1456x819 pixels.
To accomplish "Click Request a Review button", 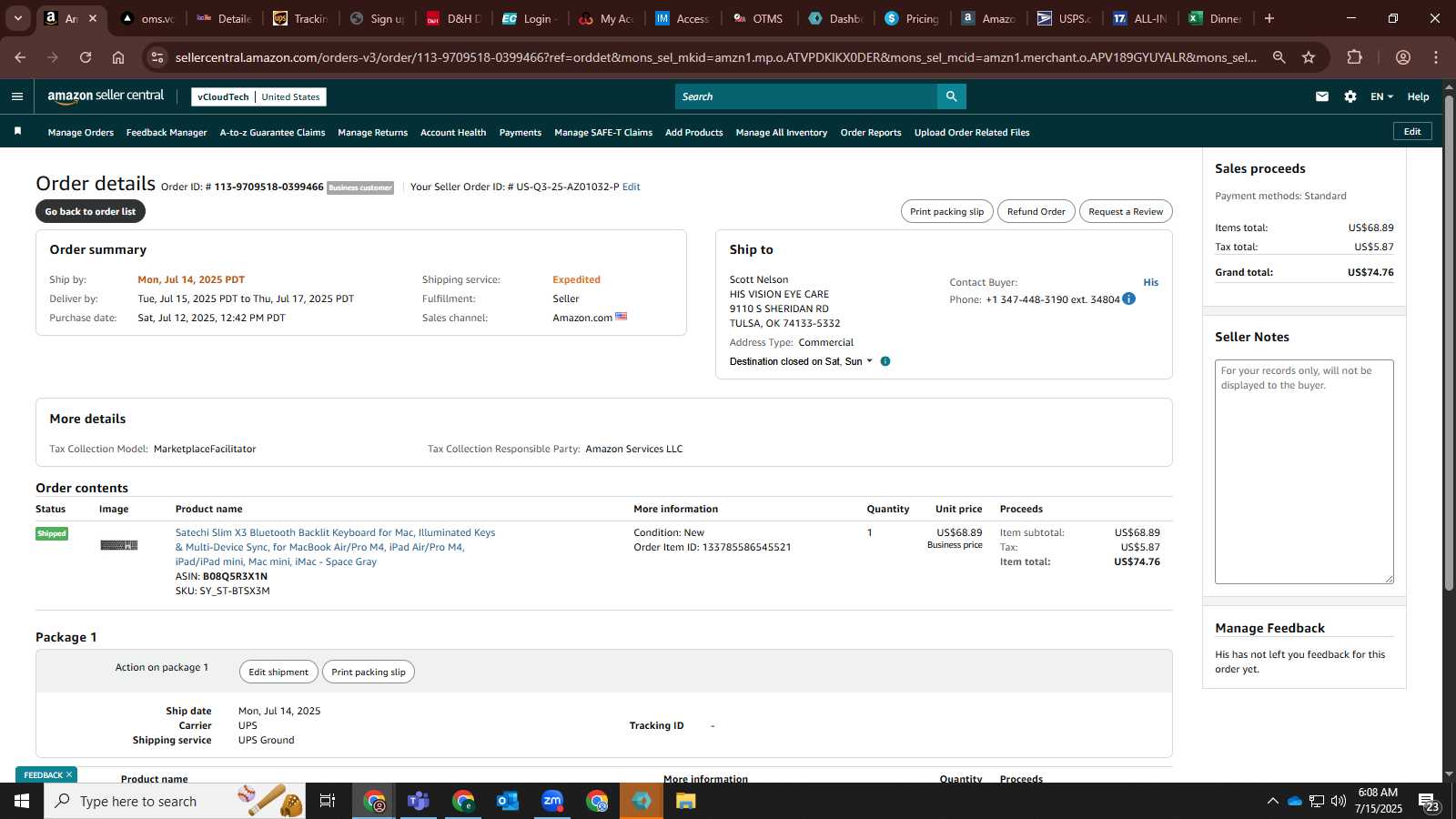I will coord(1126,211).
